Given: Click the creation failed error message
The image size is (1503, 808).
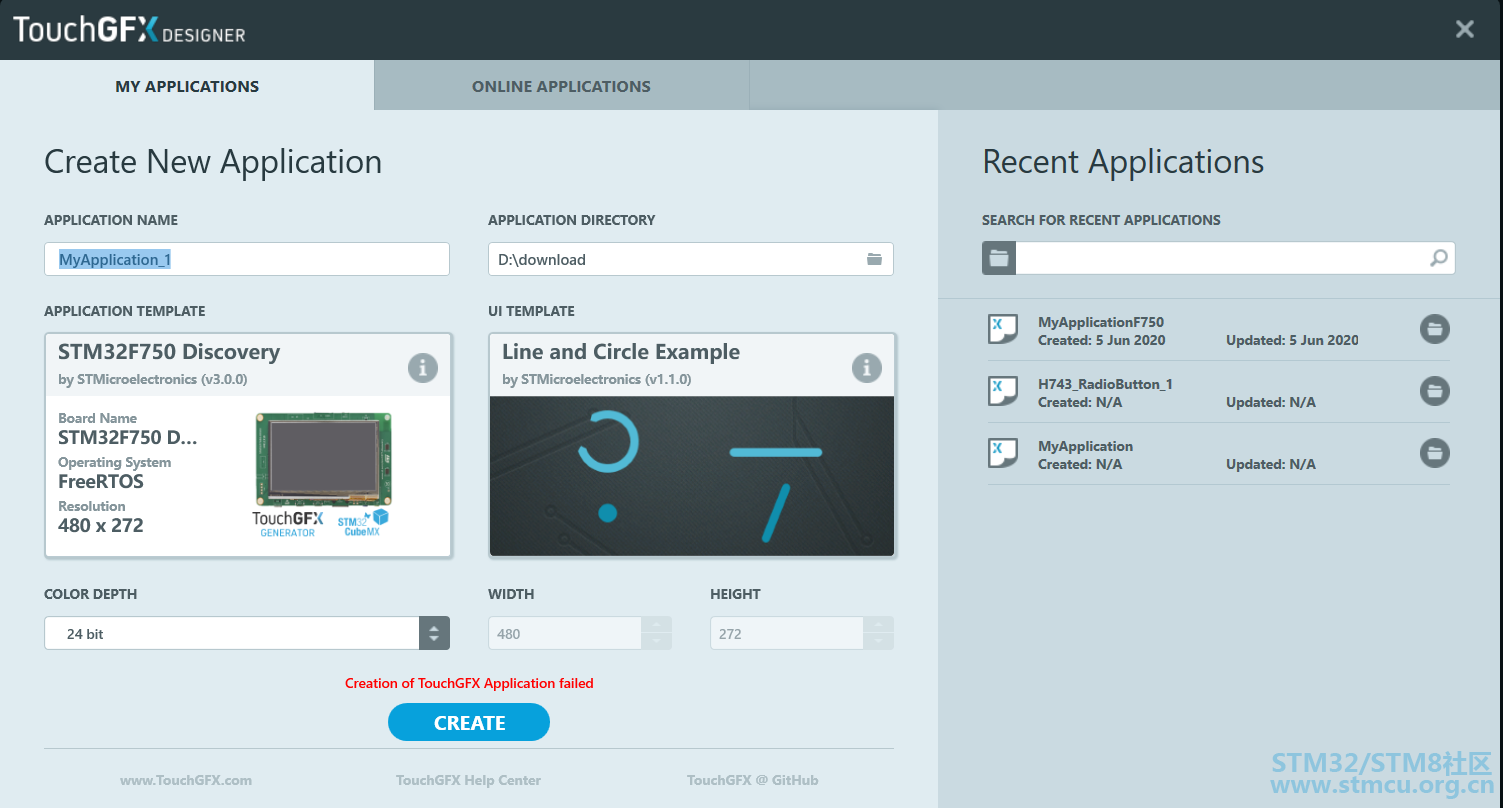Looking at the screenshot, I should 469,683.
